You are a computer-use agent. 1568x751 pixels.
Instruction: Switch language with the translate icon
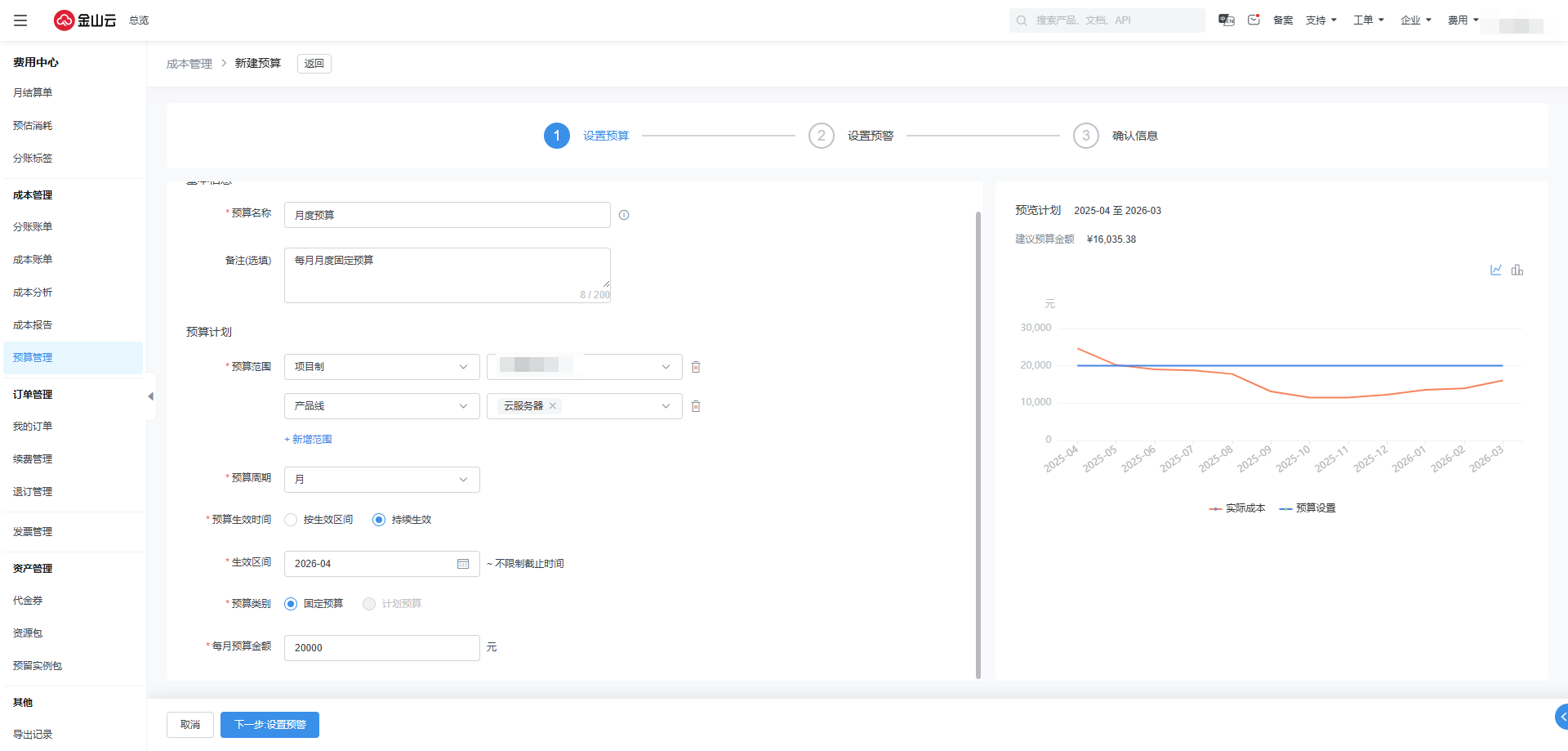tap(1226, 20)
